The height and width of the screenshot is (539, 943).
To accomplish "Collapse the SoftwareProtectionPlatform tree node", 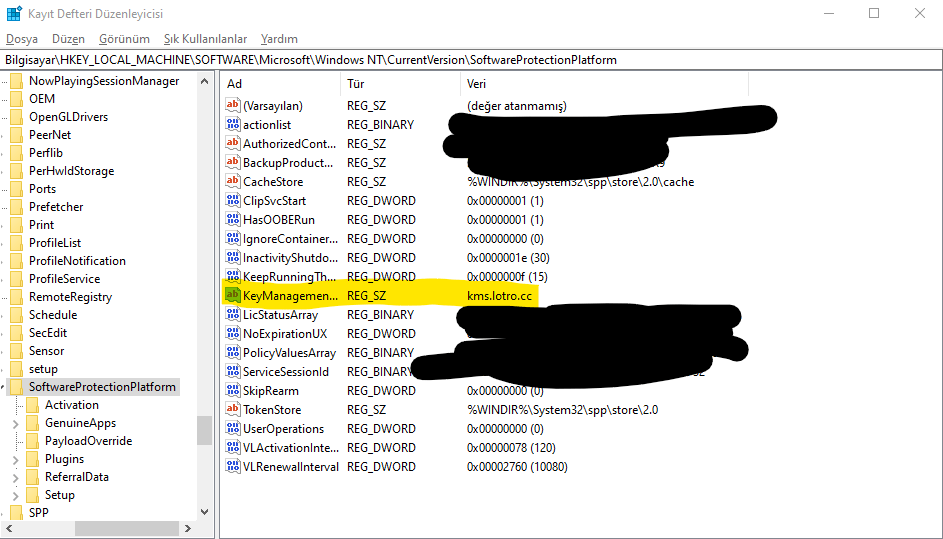I will [x=3, y=387].
